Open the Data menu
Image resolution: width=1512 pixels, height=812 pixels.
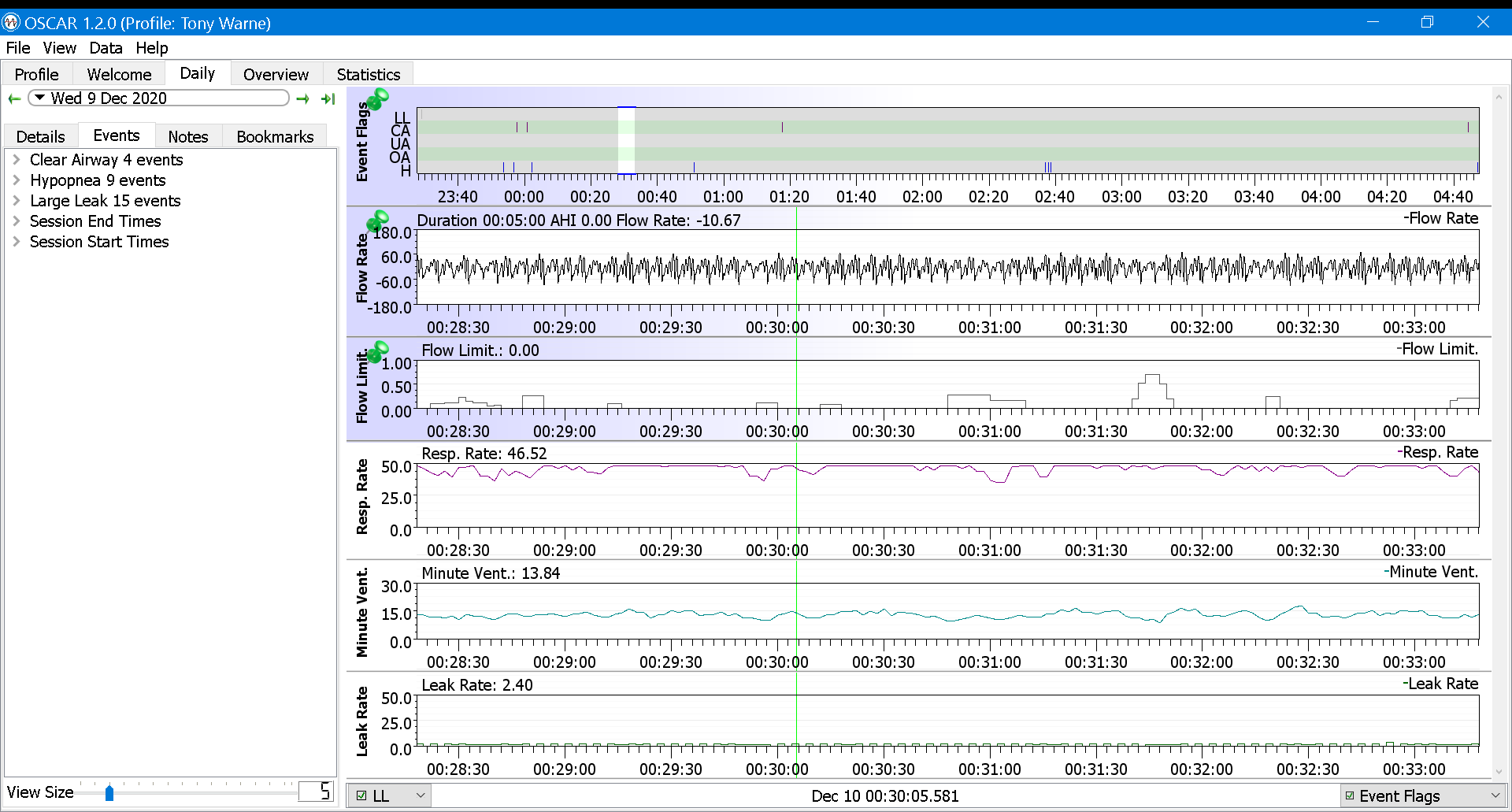tap(106, 48)
